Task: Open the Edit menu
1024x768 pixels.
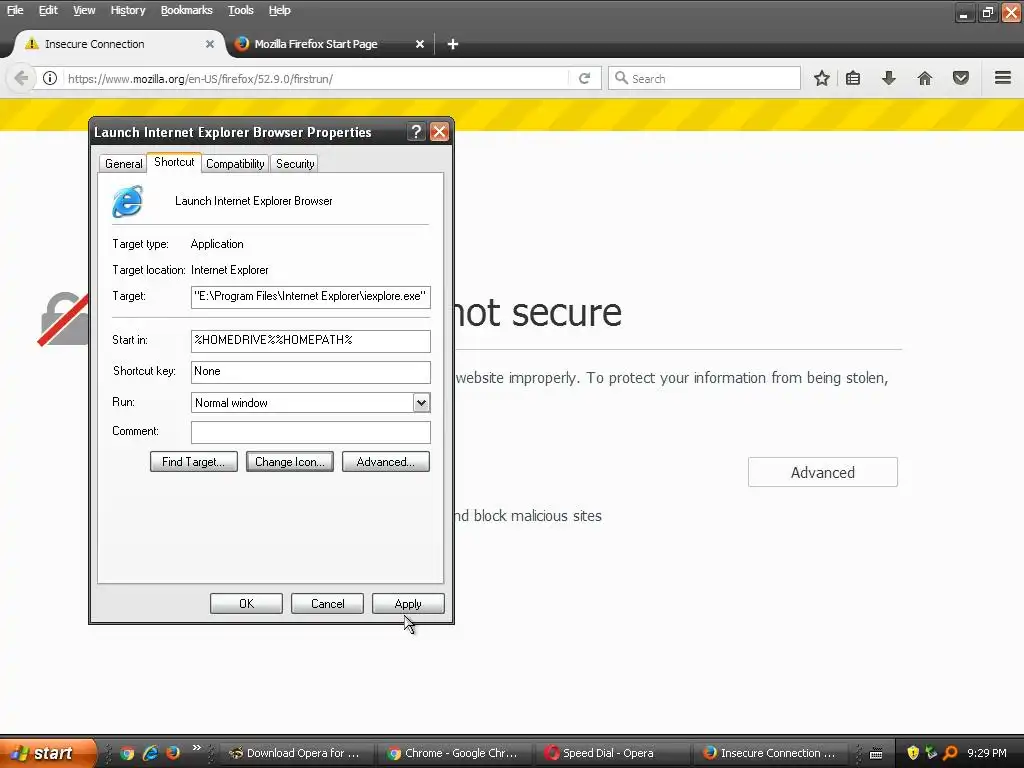Action: (x=48, y=10)
